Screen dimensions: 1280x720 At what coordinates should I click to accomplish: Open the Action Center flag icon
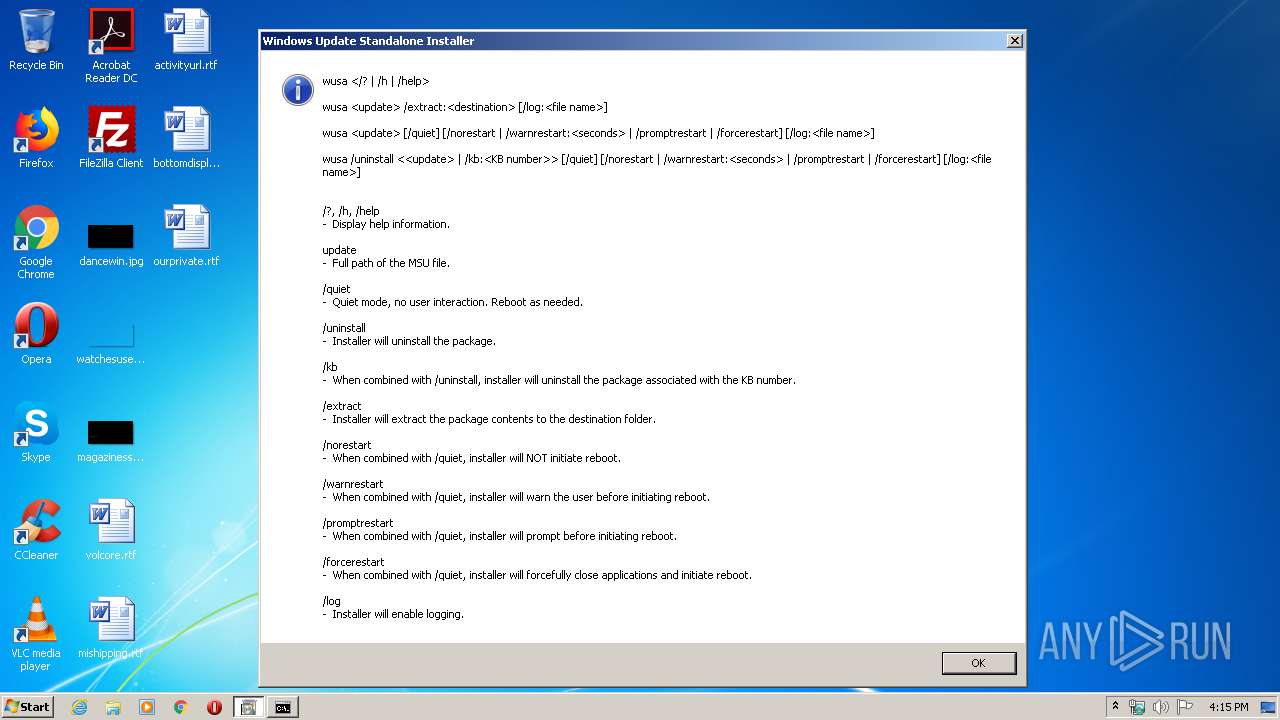(1184, 707)
